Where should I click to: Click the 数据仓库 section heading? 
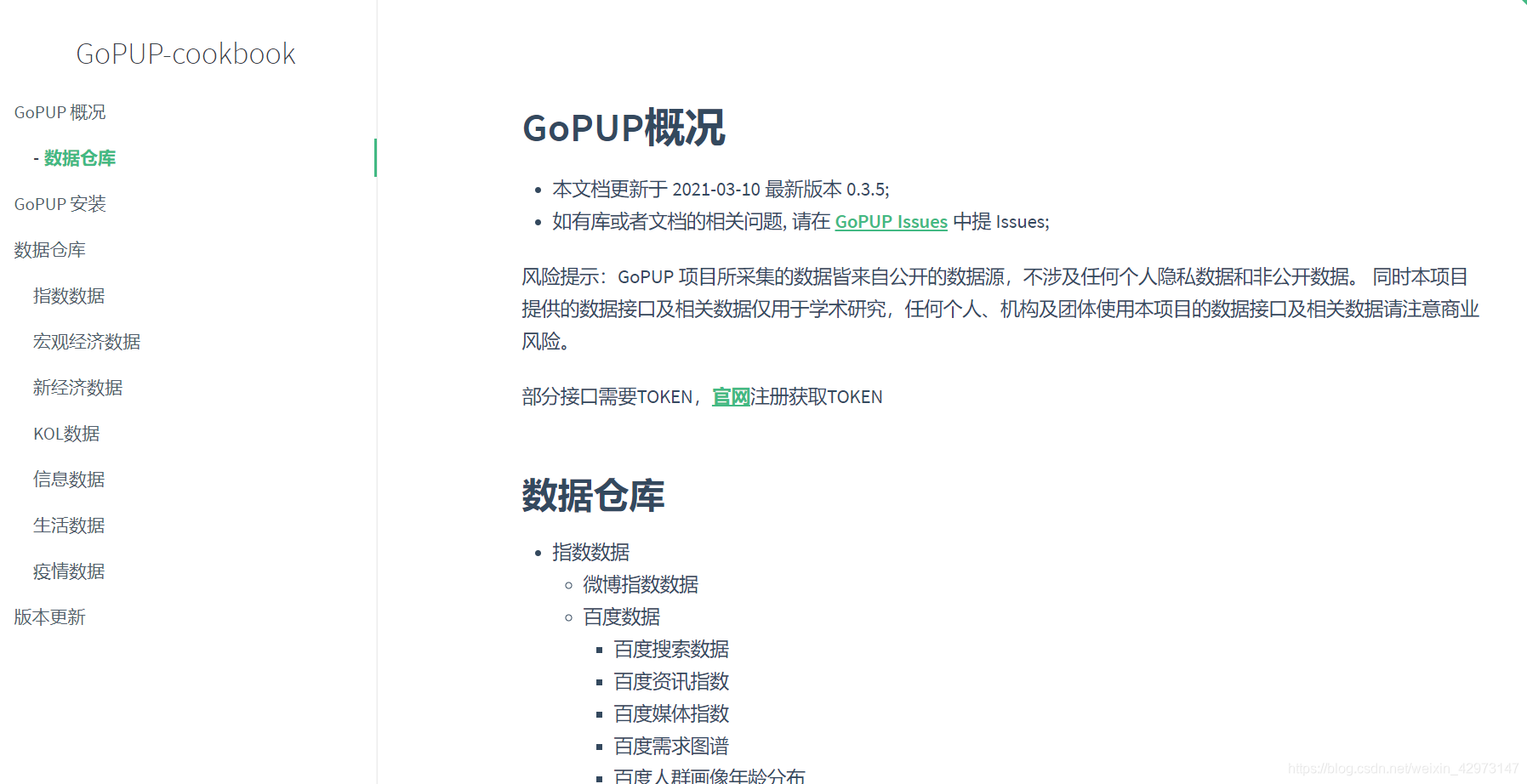[x=594, y=496]
